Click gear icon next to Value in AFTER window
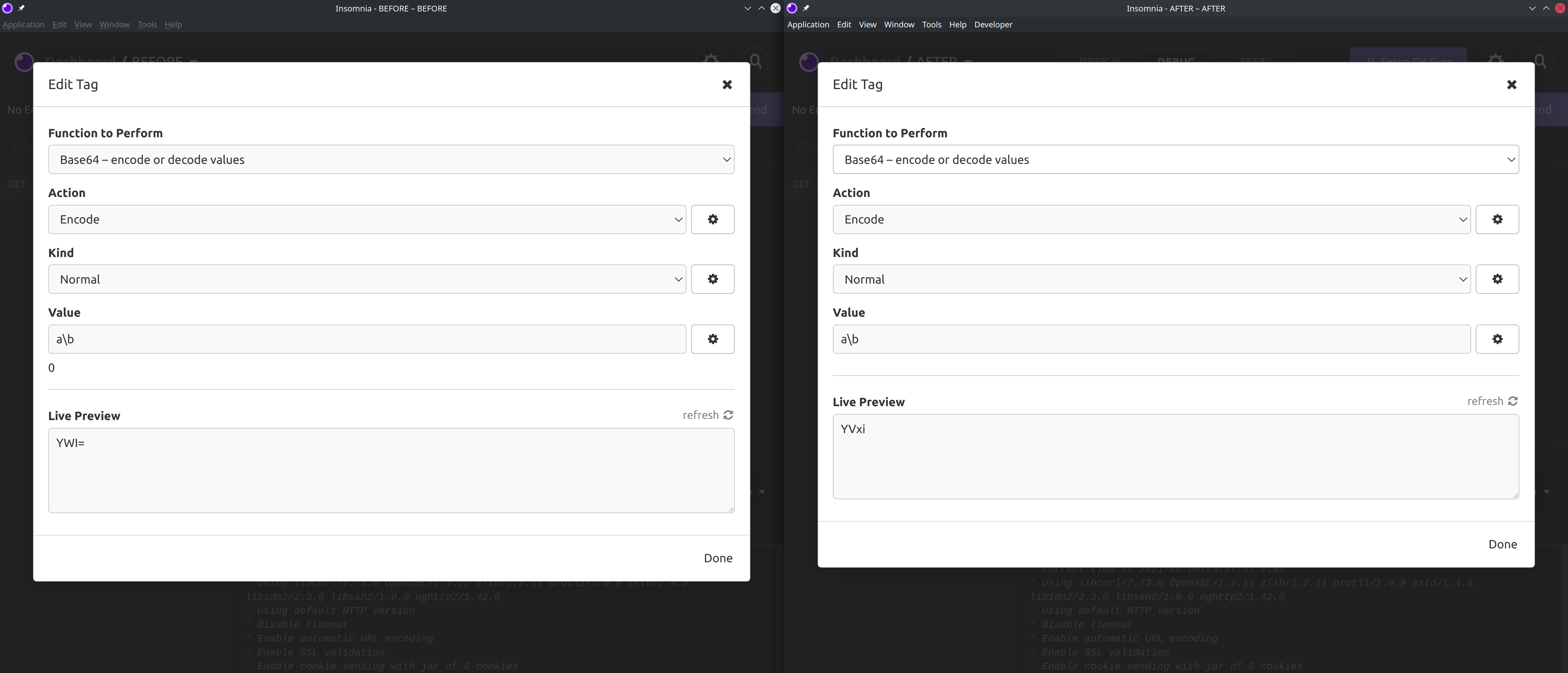 pyautogui.click(x=1497, y=339)
